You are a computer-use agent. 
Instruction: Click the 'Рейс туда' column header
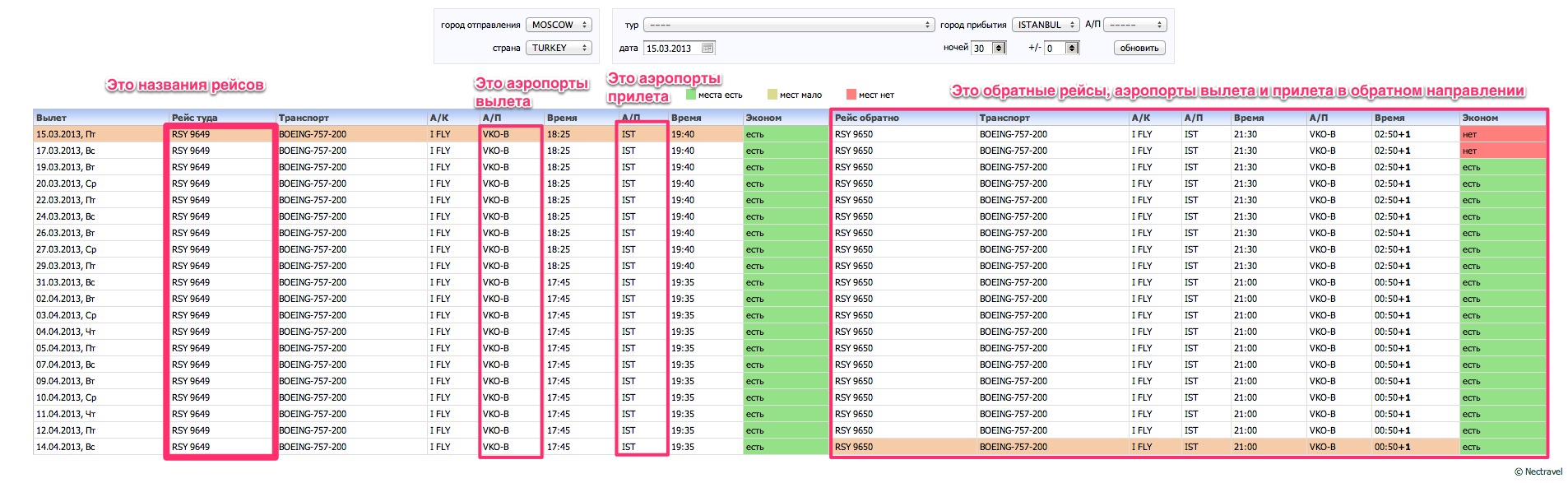click(194, 118)
